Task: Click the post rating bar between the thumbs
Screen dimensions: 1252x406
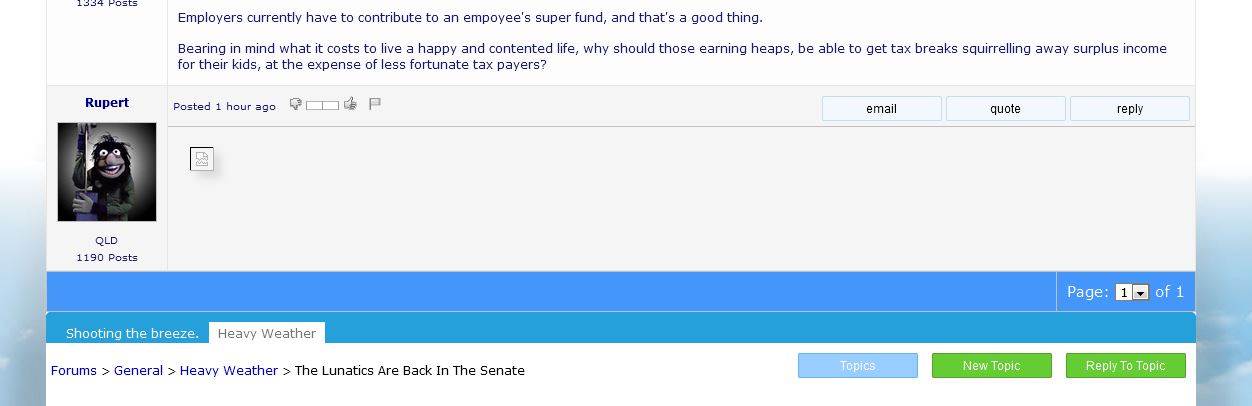Action: tap(323, 105)
